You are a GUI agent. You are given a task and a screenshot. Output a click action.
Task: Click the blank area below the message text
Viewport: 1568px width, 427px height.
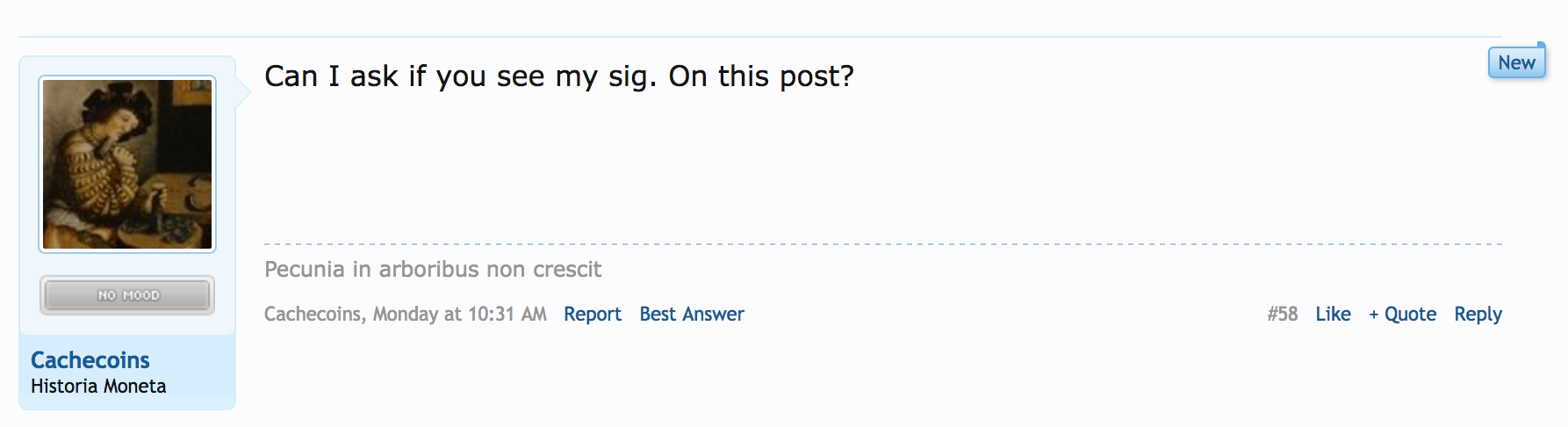pyautogui.click(x=883, y=167)
